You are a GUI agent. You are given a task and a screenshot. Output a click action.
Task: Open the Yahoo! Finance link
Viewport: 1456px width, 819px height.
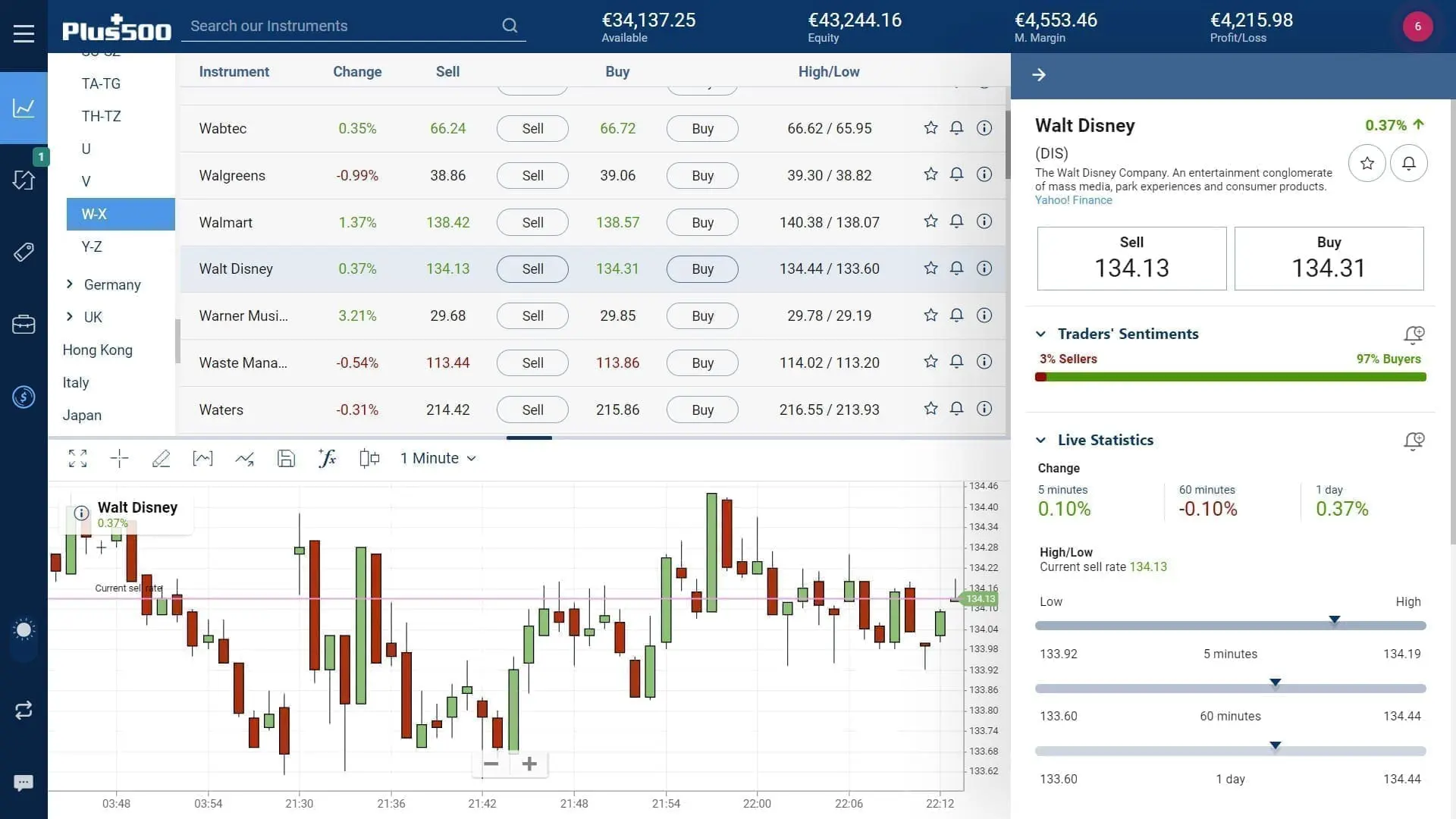click(x=1073, y=200)
